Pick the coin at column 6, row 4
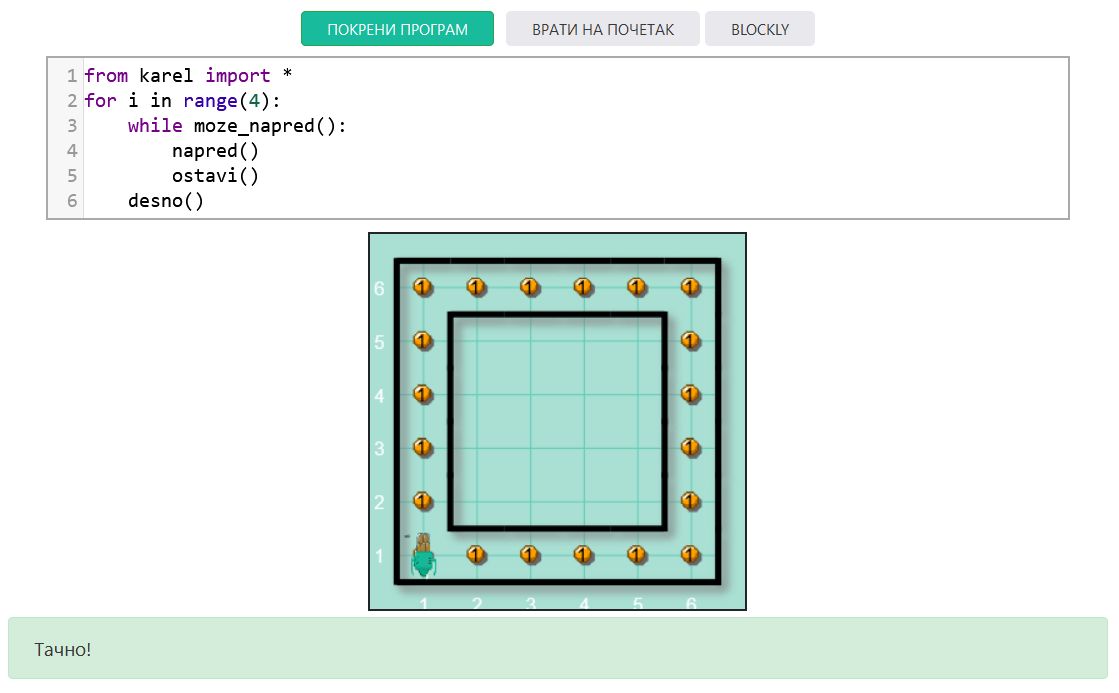This screenshot has width=1119, height=693. tap(690, 394)
